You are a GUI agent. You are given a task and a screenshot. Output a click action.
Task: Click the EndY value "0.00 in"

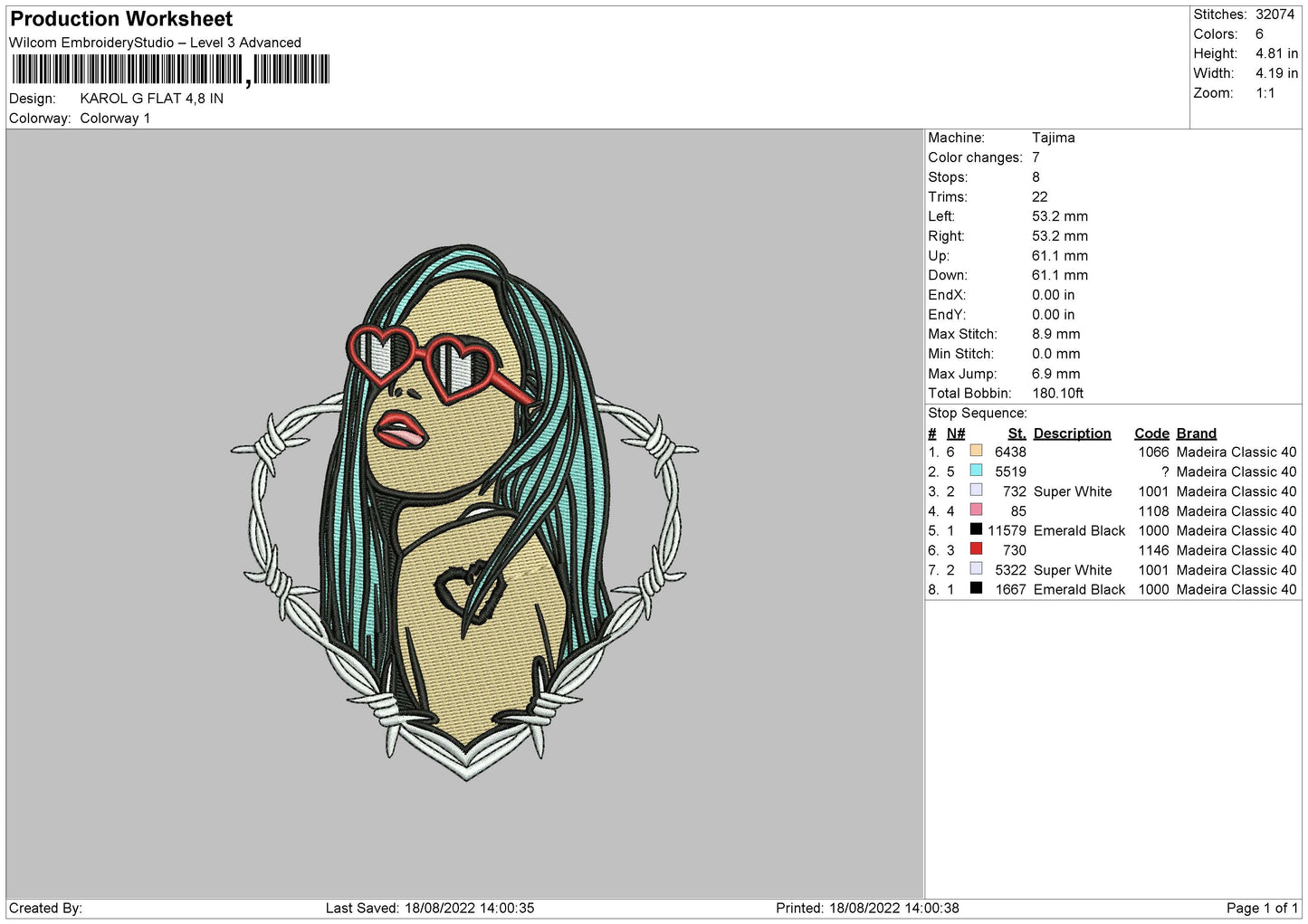click(1054, 315)
